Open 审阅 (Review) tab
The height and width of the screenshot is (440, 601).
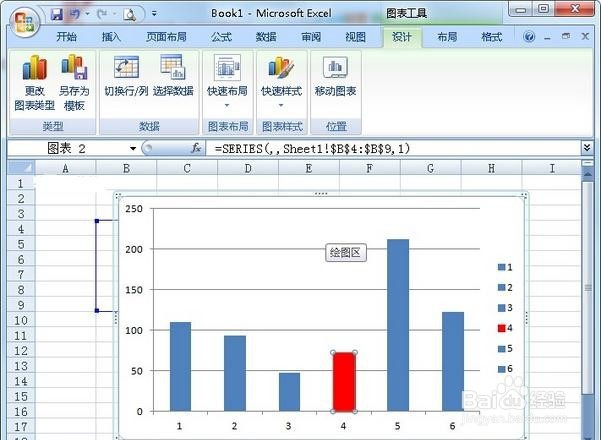point(311,37)
